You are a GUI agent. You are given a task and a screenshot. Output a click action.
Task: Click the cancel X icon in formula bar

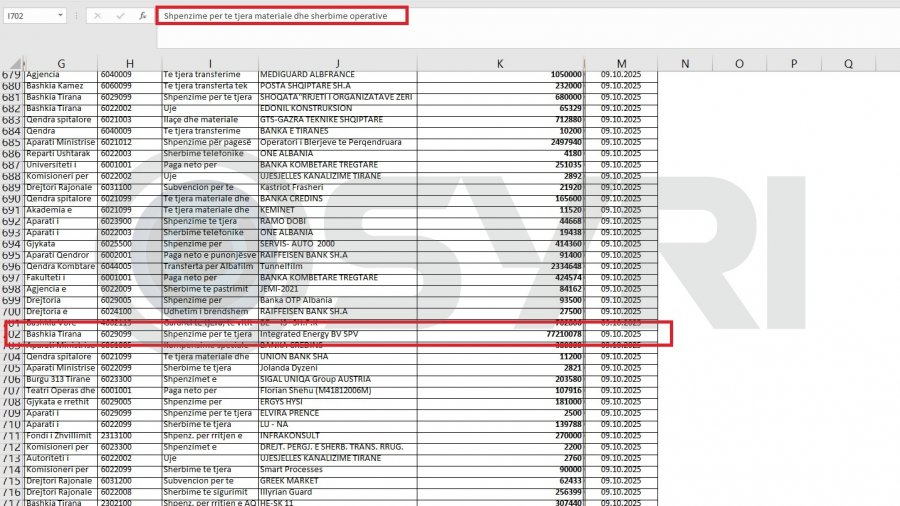coord(98,16)
